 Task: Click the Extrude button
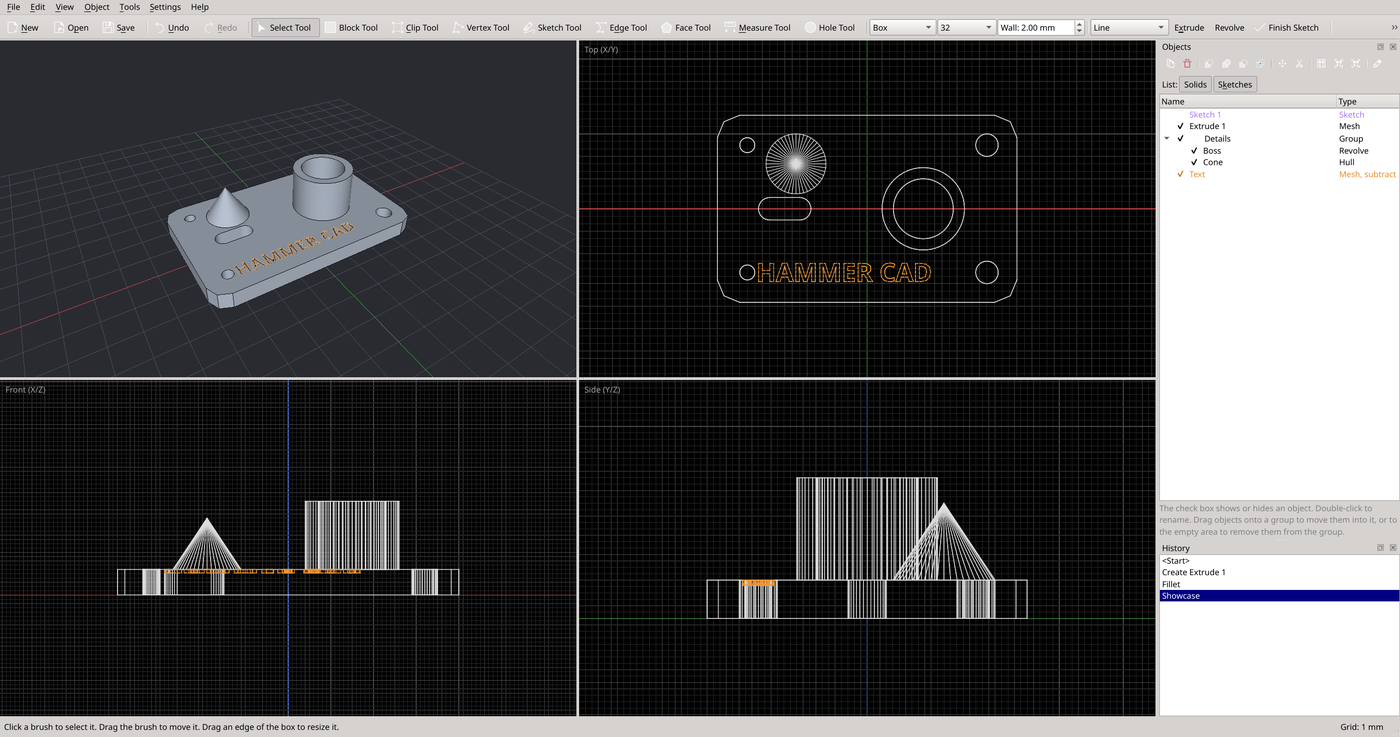pos(1189,28)
